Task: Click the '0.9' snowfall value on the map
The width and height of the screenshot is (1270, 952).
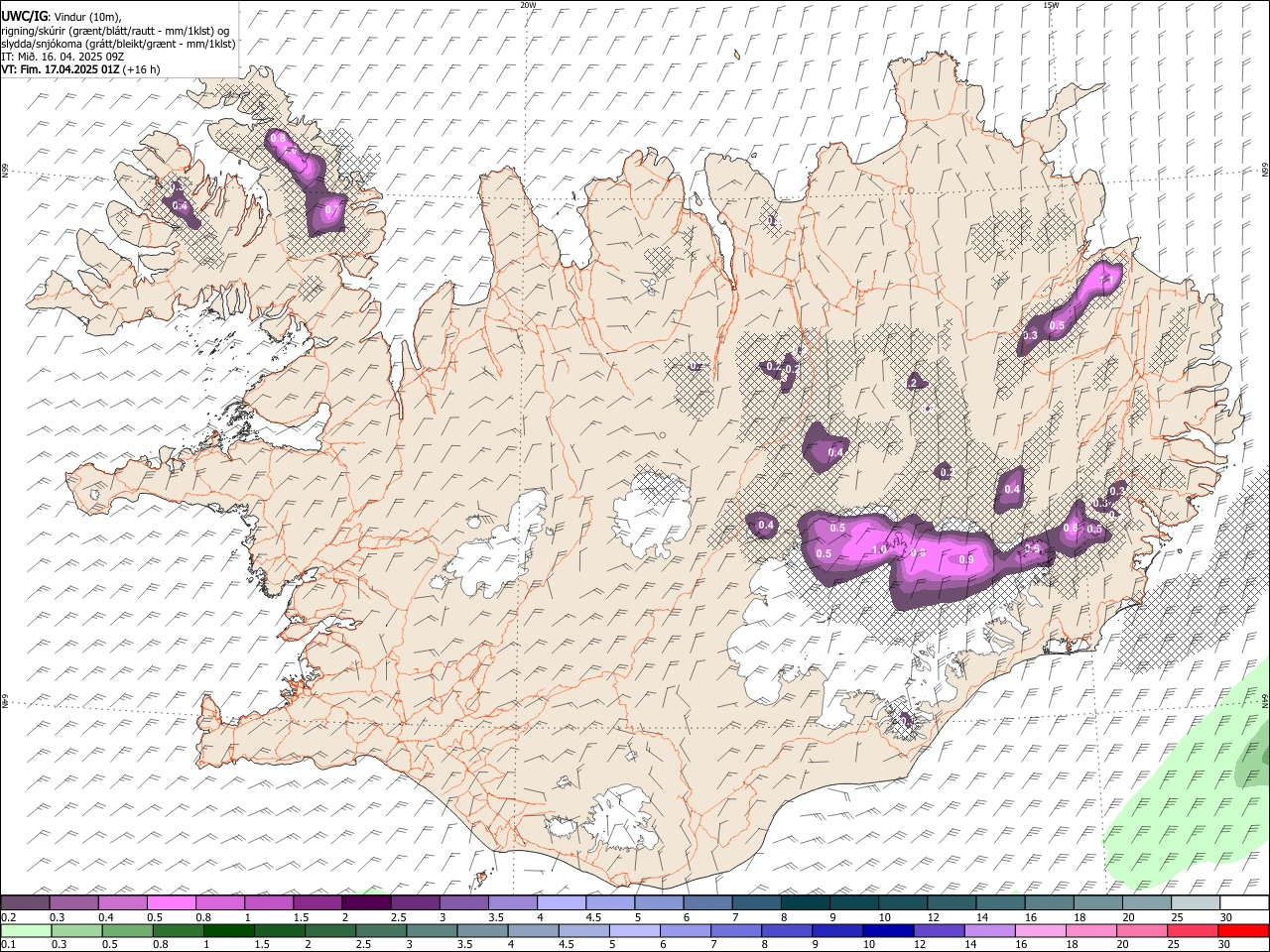Action: [966, 559]
